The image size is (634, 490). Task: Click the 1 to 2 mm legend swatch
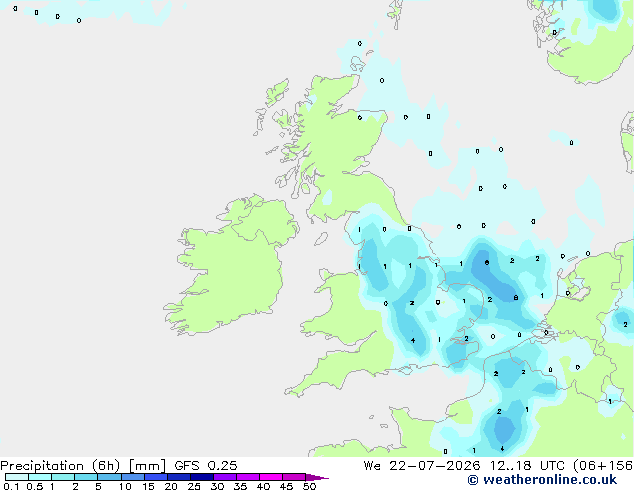(63, 477)
